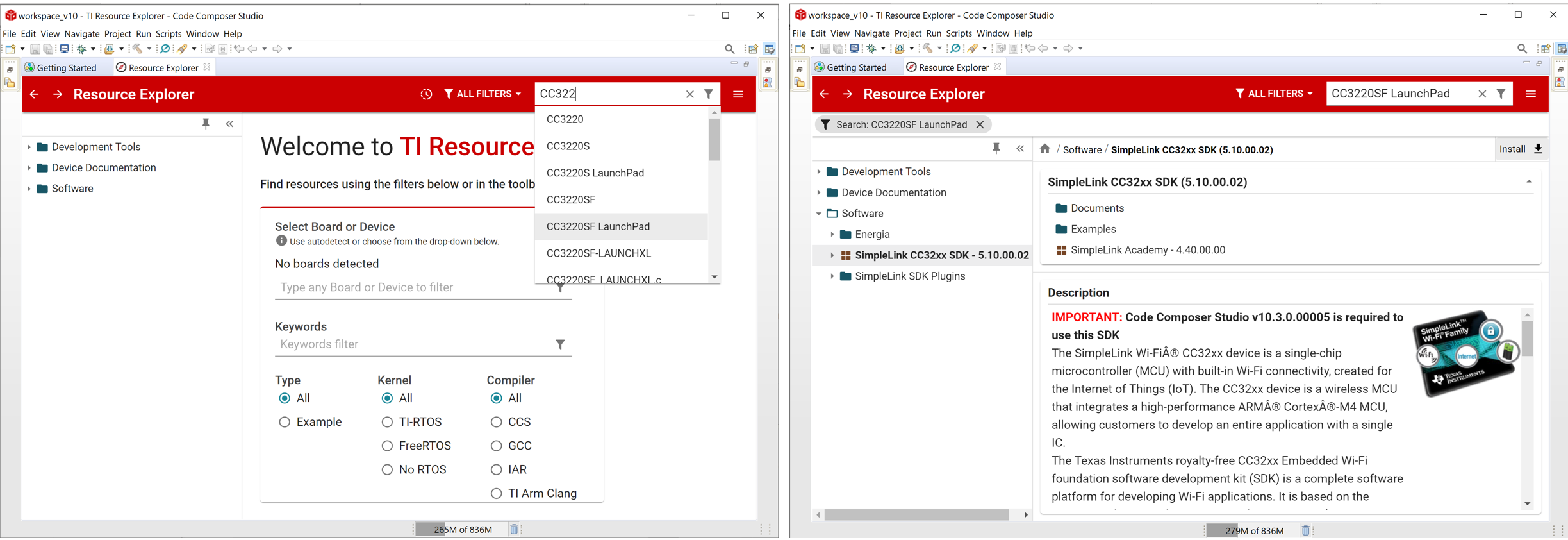Screen dimensions: 1568x540
Task: Select Example type radio button
Action: pos(285,422)
